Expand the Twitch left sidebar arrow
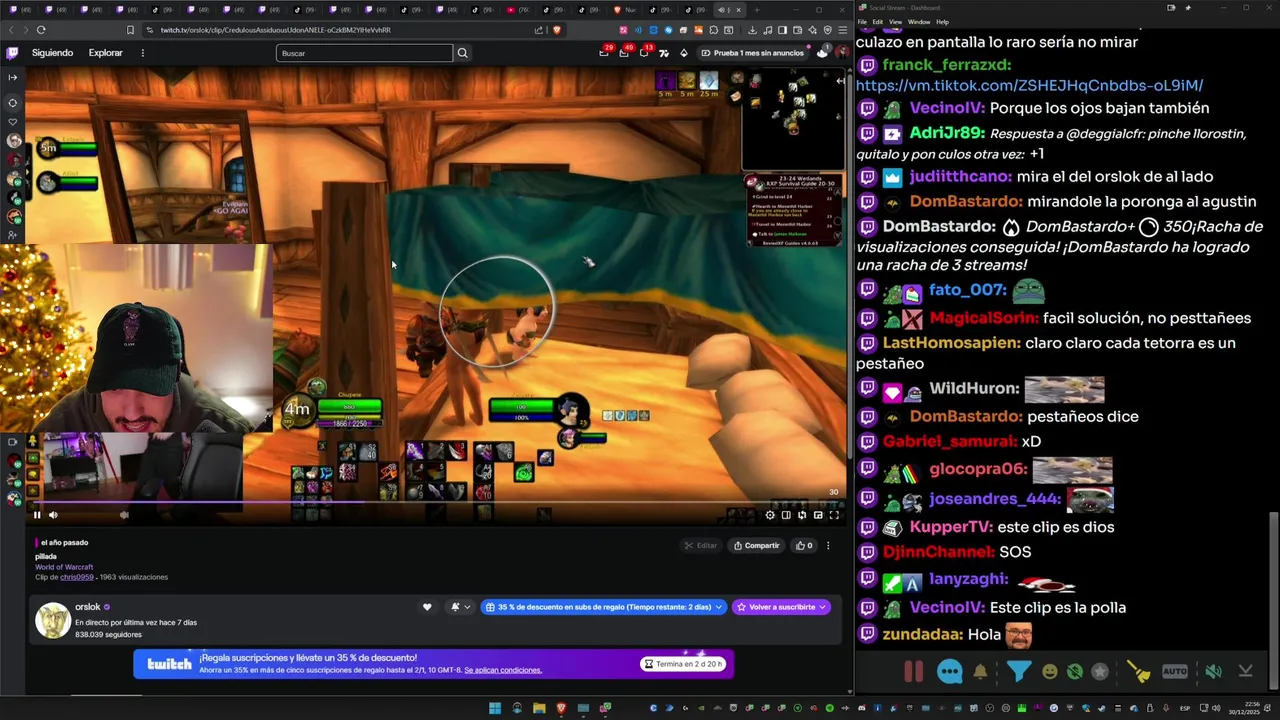This screenshot has height=720, width=1280. tap(13, 77)
